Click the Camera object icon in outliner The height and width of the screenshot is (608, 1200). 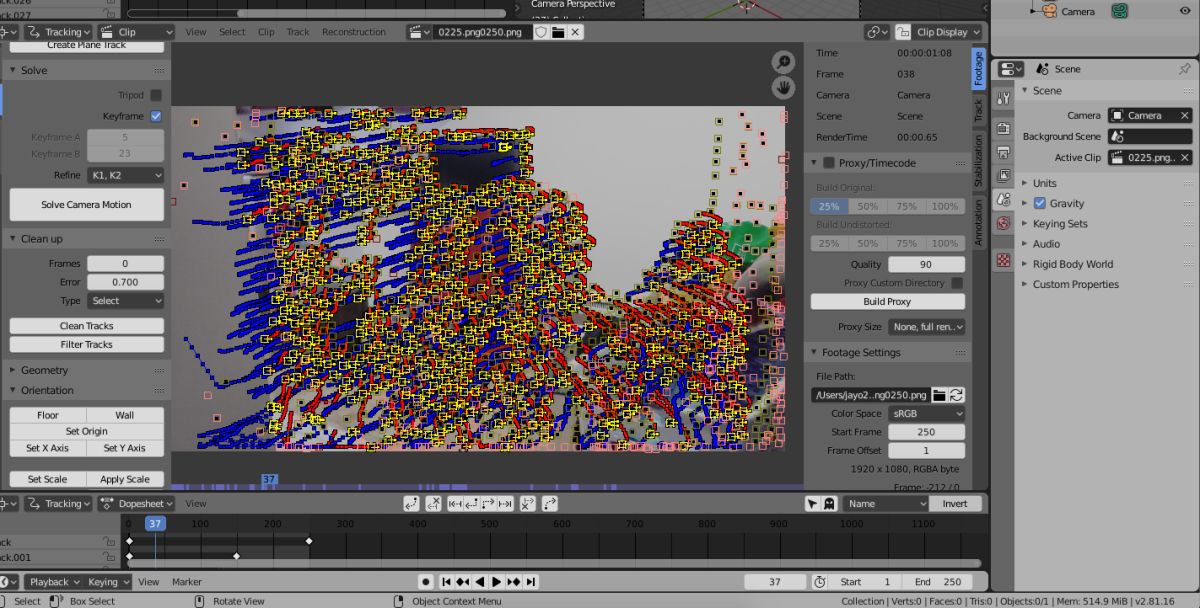pyautogui.click(x=1050, y=11)
